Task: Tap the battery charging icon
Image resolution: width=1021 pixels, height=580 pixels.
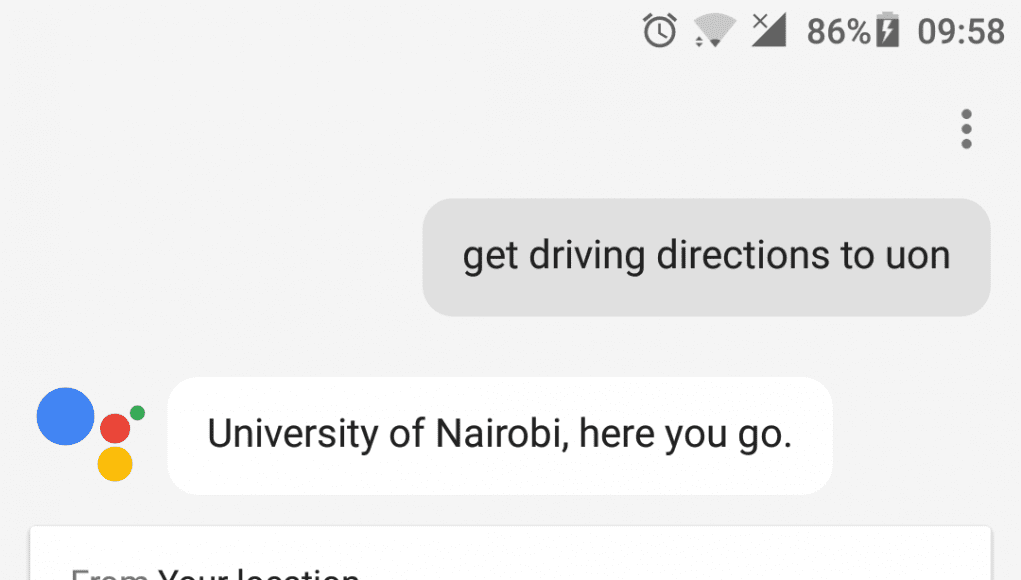Action: (887, 30)
